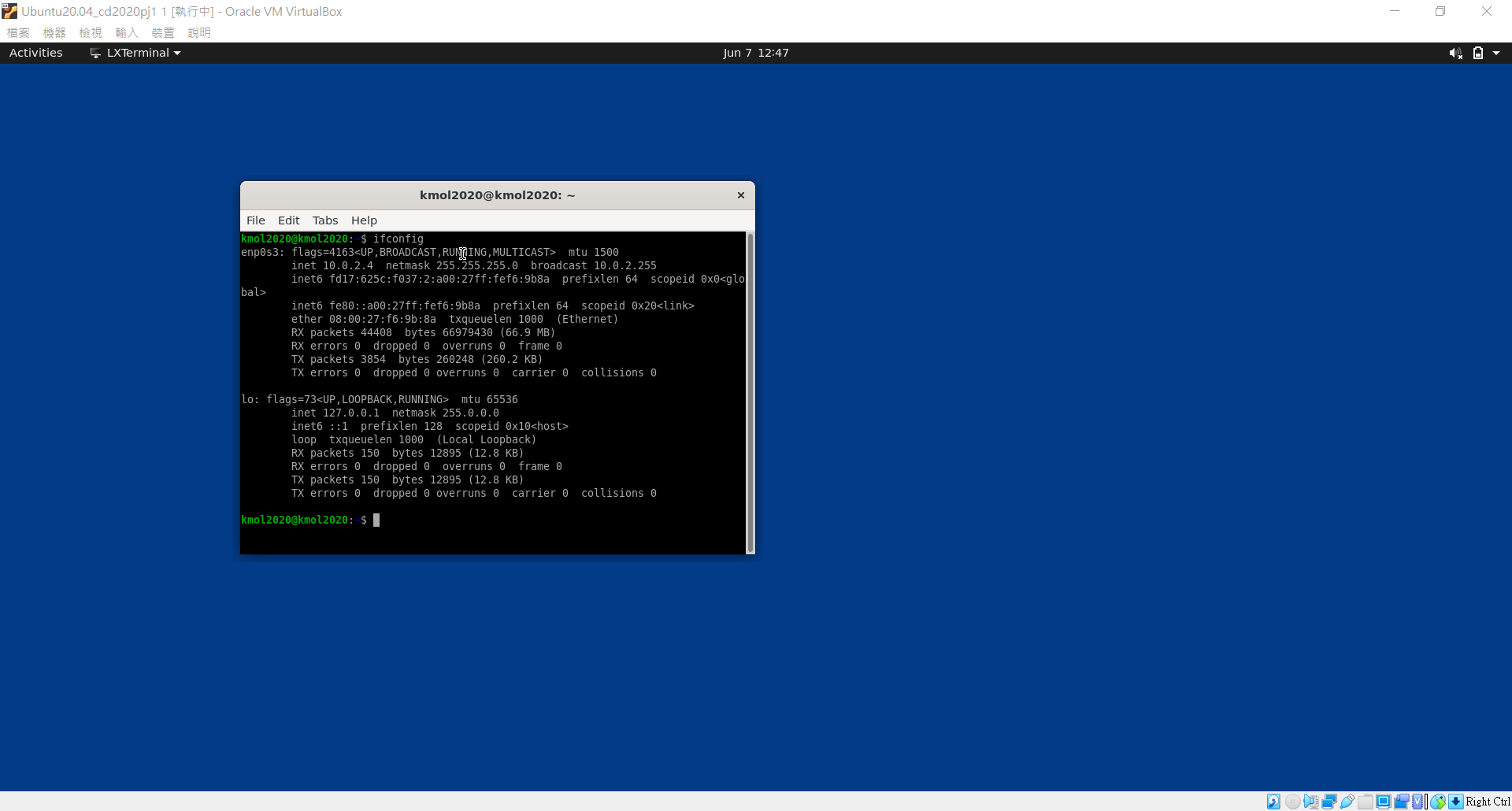Click the terminal vertical scrollbar
Viewport: 1512px width, 811px height.
pyautogui.click(x=750, y=392)
